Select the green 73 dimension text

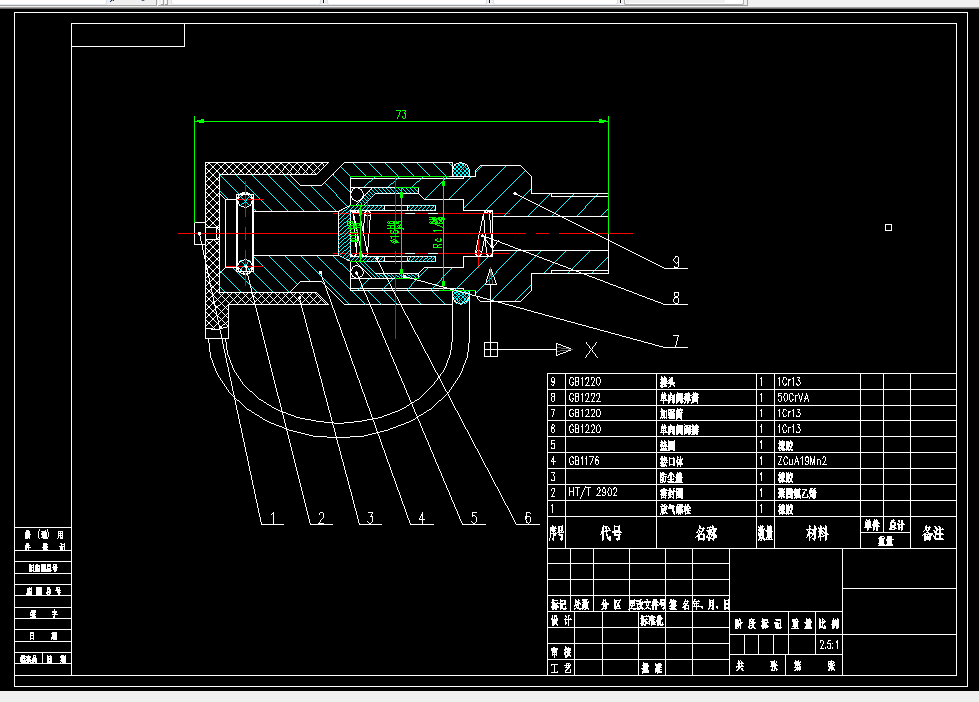(401, 114)
